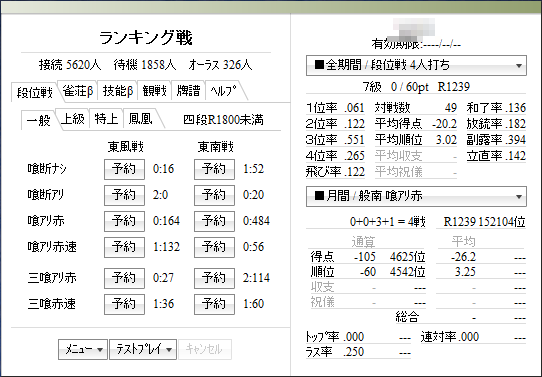The height and width of the screenshot is (377, 542).
Task: Click the 0:484 waiting count
Action: point(256,221)
